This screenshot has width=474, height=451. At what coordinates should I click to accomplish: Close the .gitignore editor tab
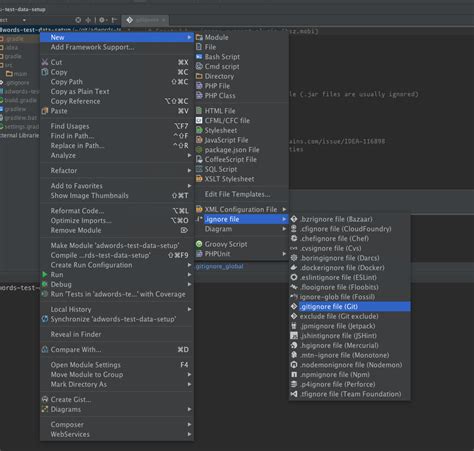point(164,20)
